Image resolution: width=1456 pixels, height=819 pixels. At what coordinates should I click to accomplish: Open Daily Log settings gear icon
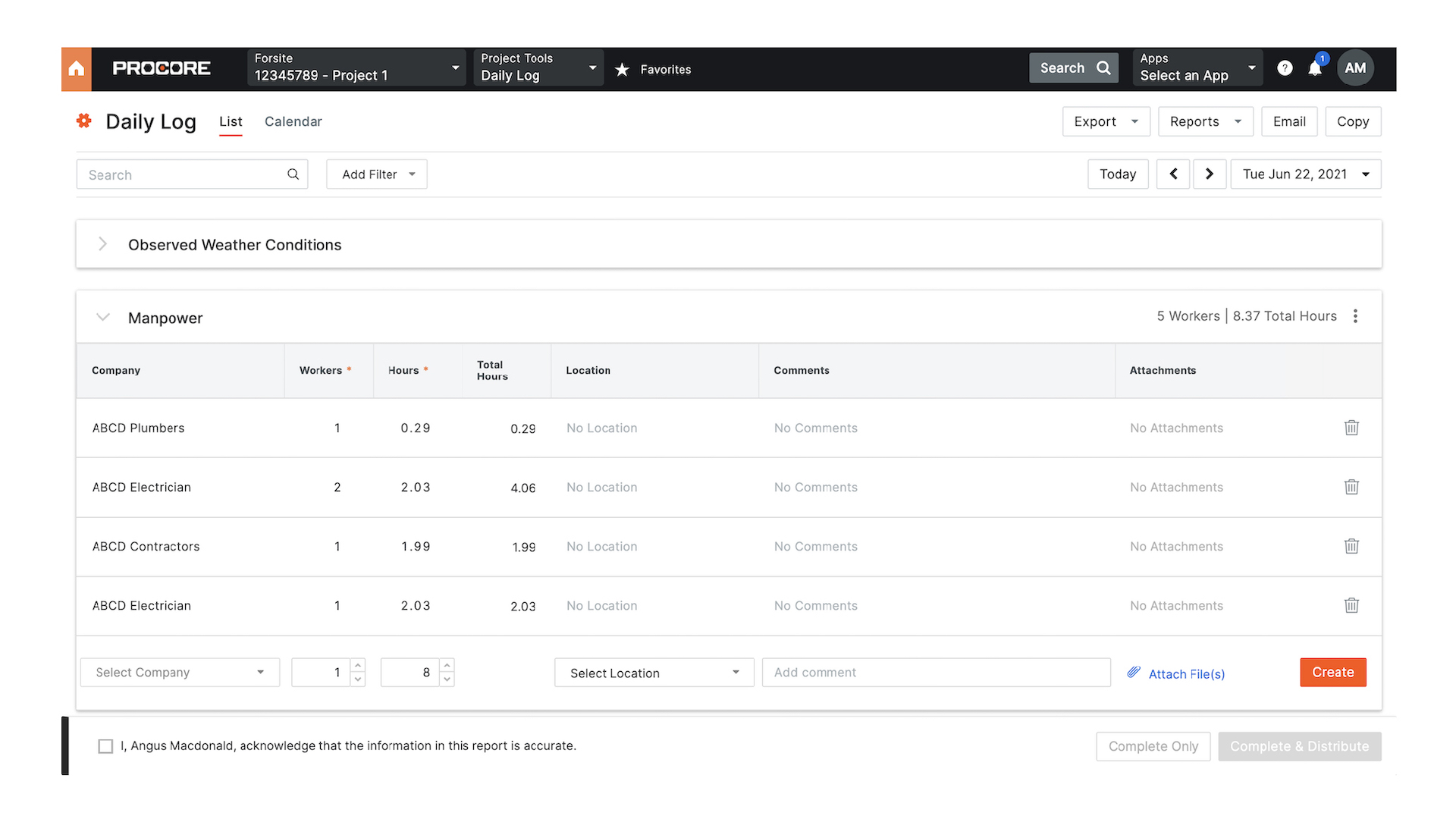click(x=84, y=121)
